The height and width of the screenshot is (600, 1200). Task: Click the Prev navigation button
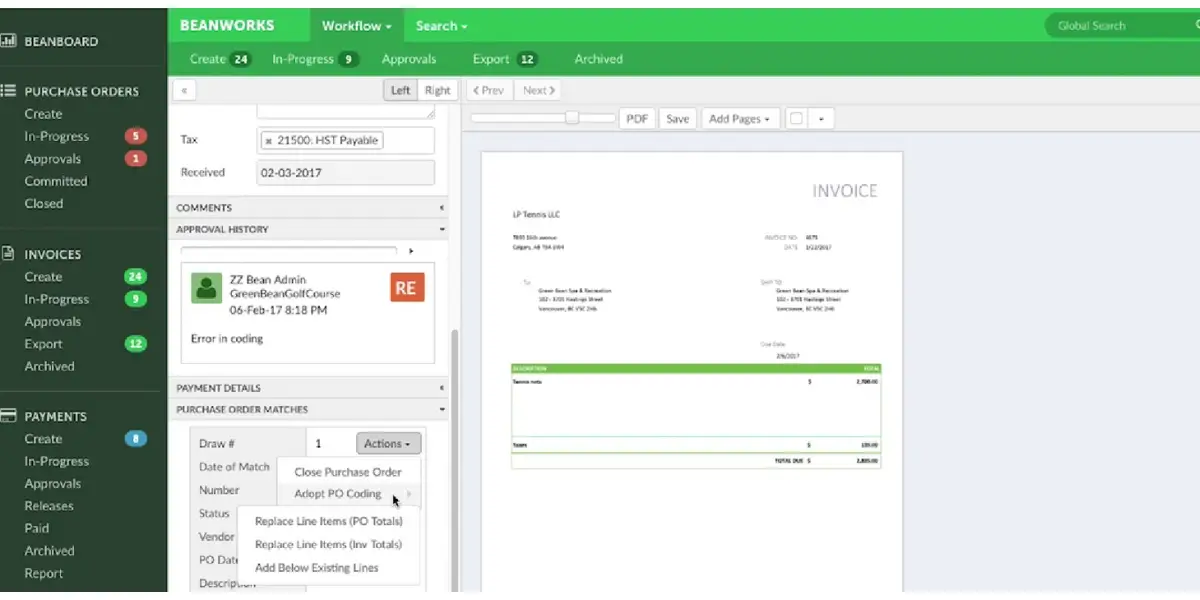(x=488, y=90)
